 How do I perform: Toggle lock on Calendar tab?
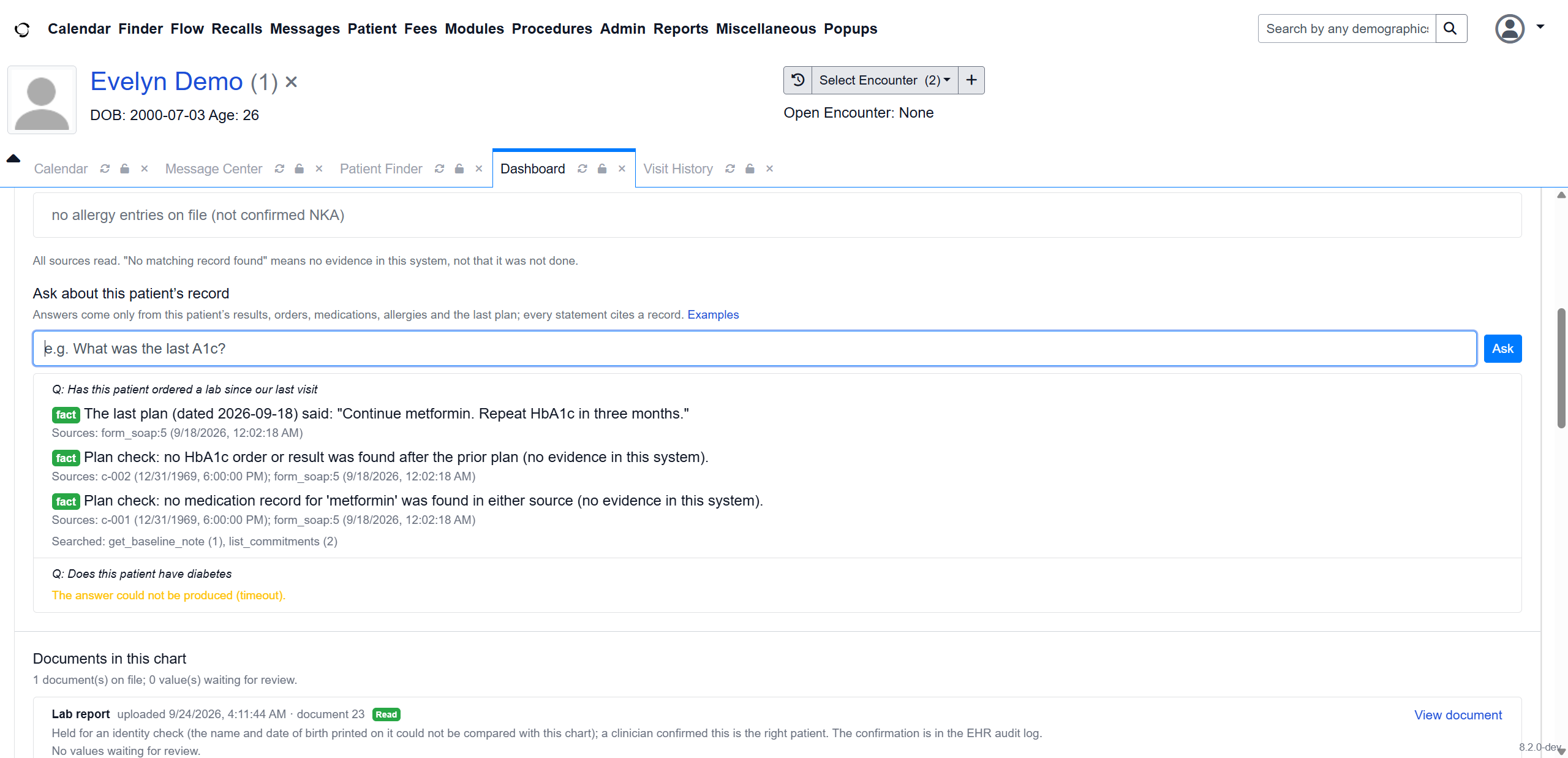pyautogui.click(x=125, y=169)
